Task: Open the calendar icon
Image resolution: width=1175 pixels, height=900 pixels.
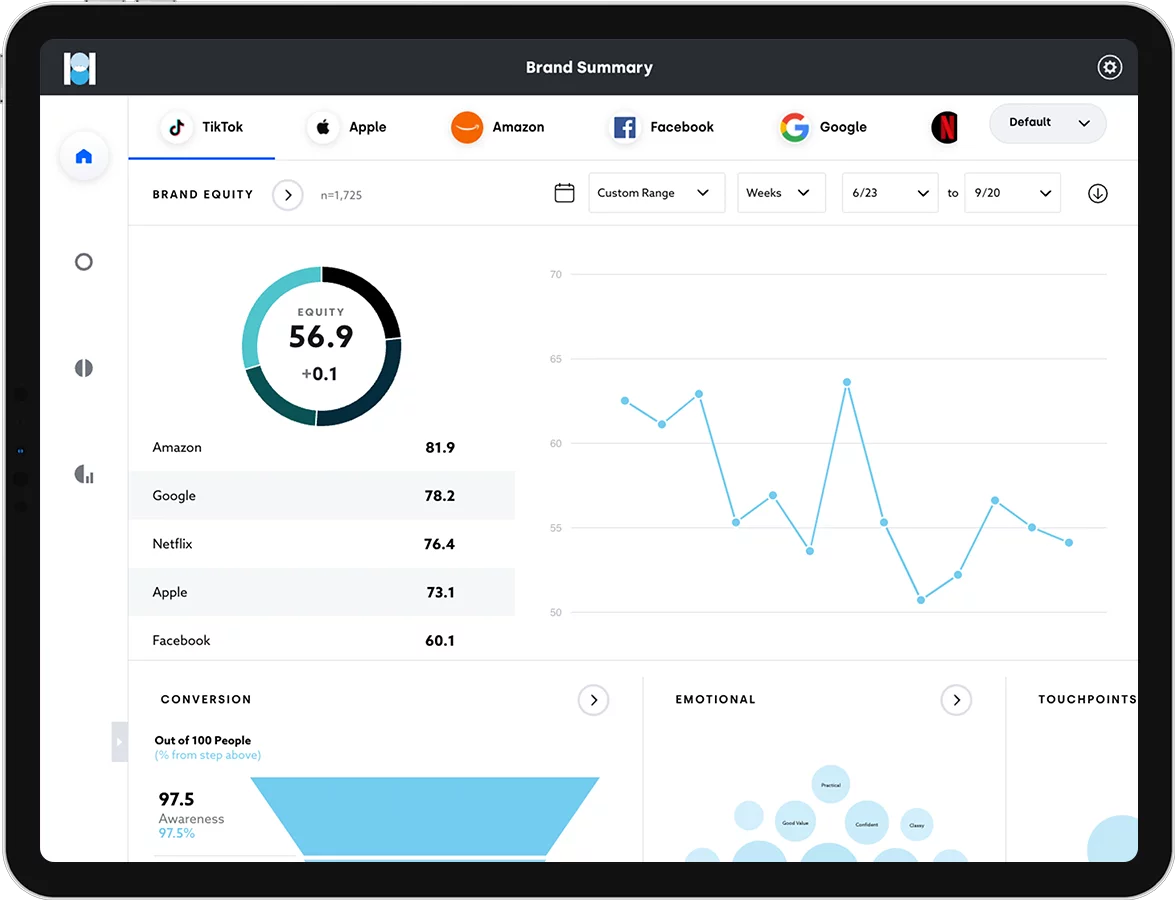Action: pos(564,193)
